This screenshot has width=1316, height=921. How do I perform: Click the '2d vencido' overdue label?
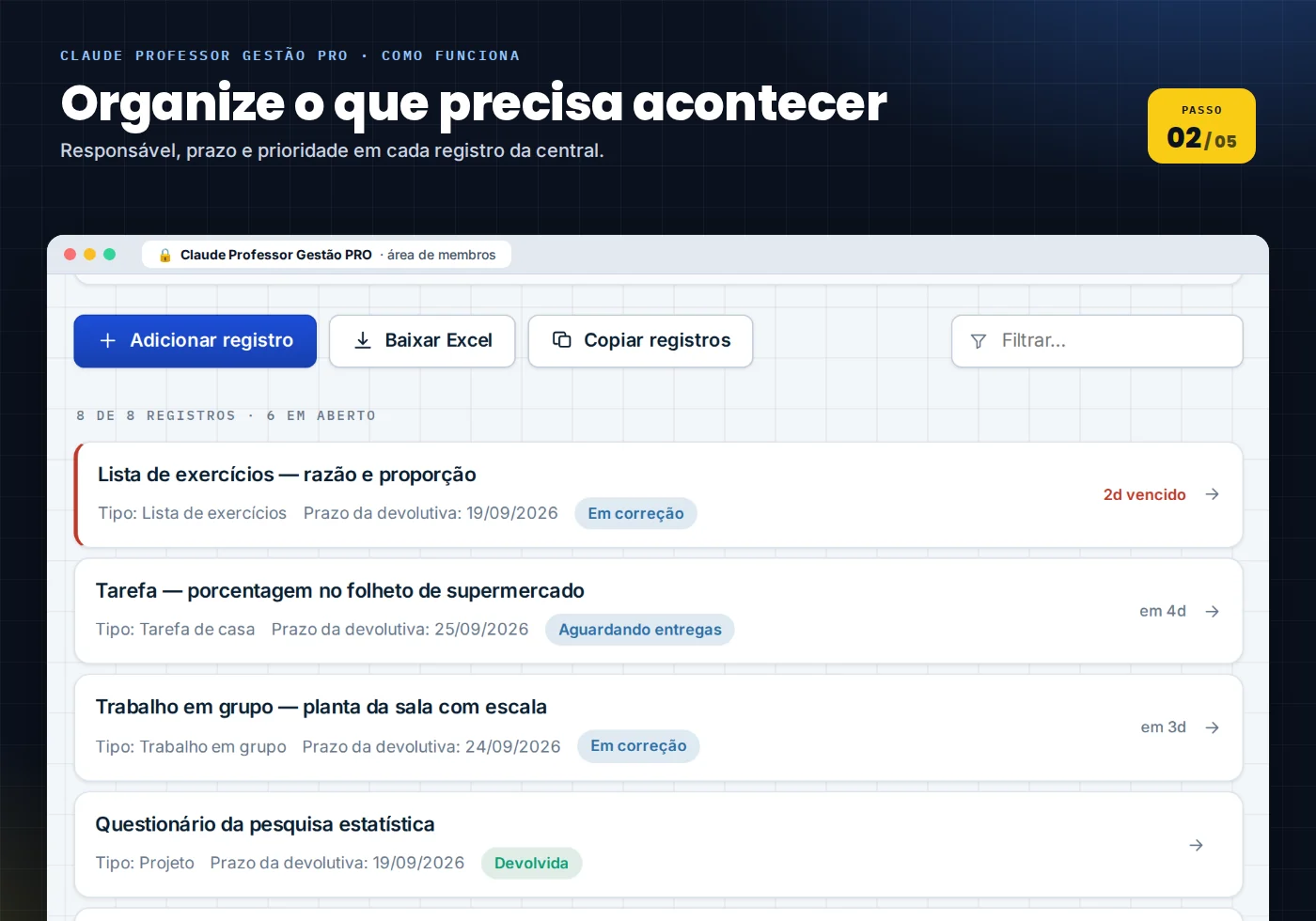coord(1144,494)
